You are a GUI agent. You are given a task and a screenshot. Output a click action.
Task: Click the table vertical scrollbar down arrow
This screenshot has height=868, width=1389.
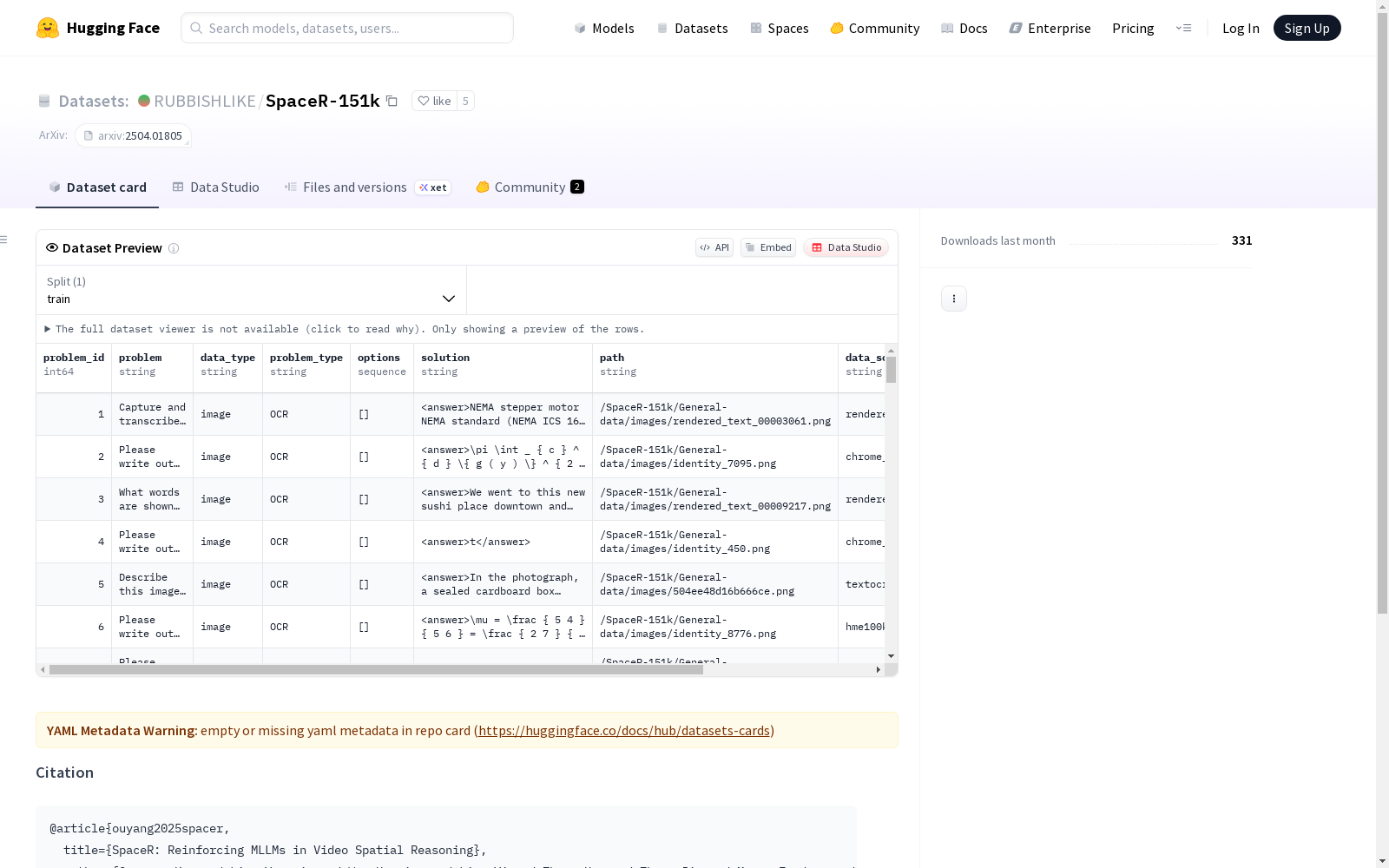pyautogui.click(x=891, y=656)
